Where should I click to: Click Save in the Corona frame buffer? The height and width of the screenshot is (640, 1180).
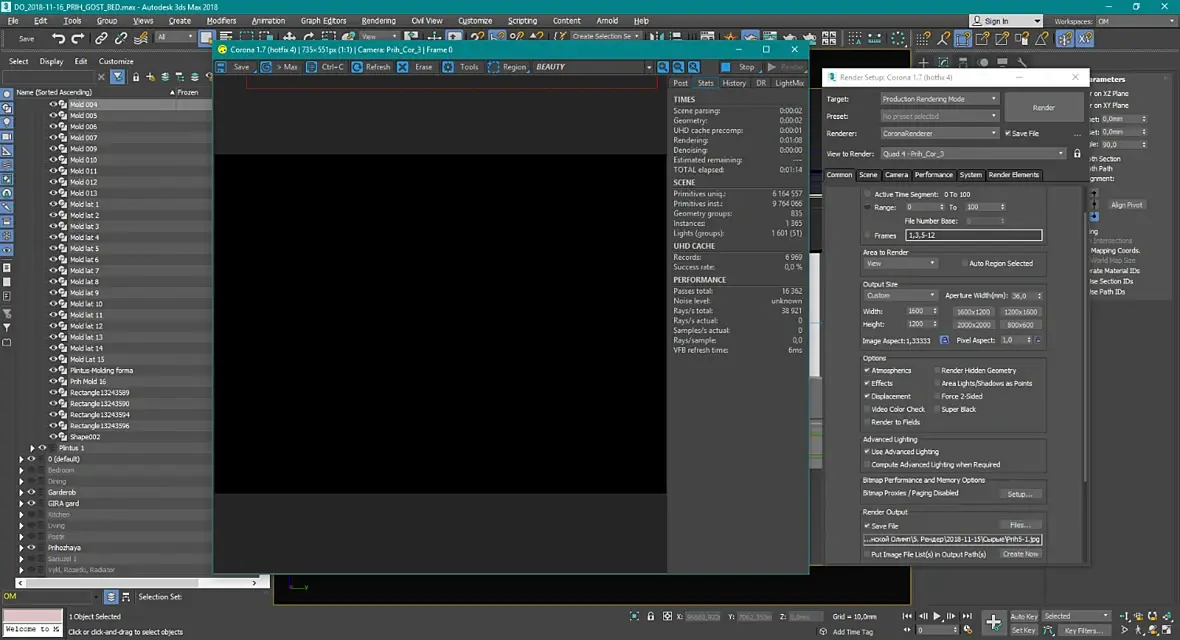pyautogui.click(x=235, y=67)
